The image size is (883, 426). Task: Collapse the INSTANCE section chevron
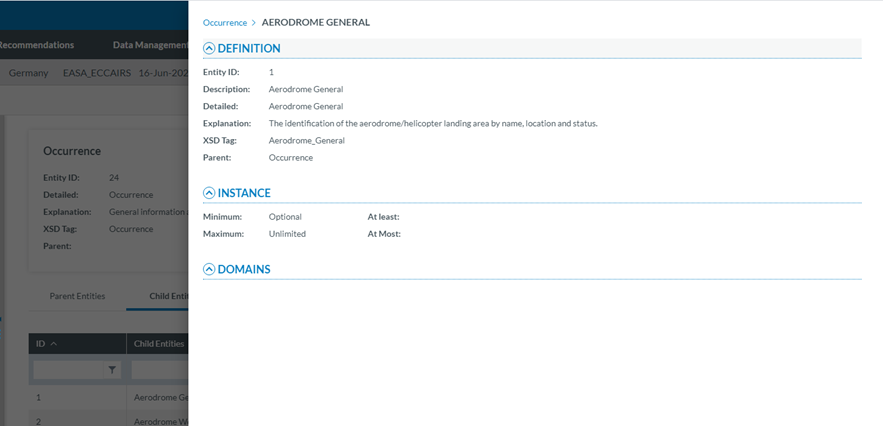tap(209, 193)
